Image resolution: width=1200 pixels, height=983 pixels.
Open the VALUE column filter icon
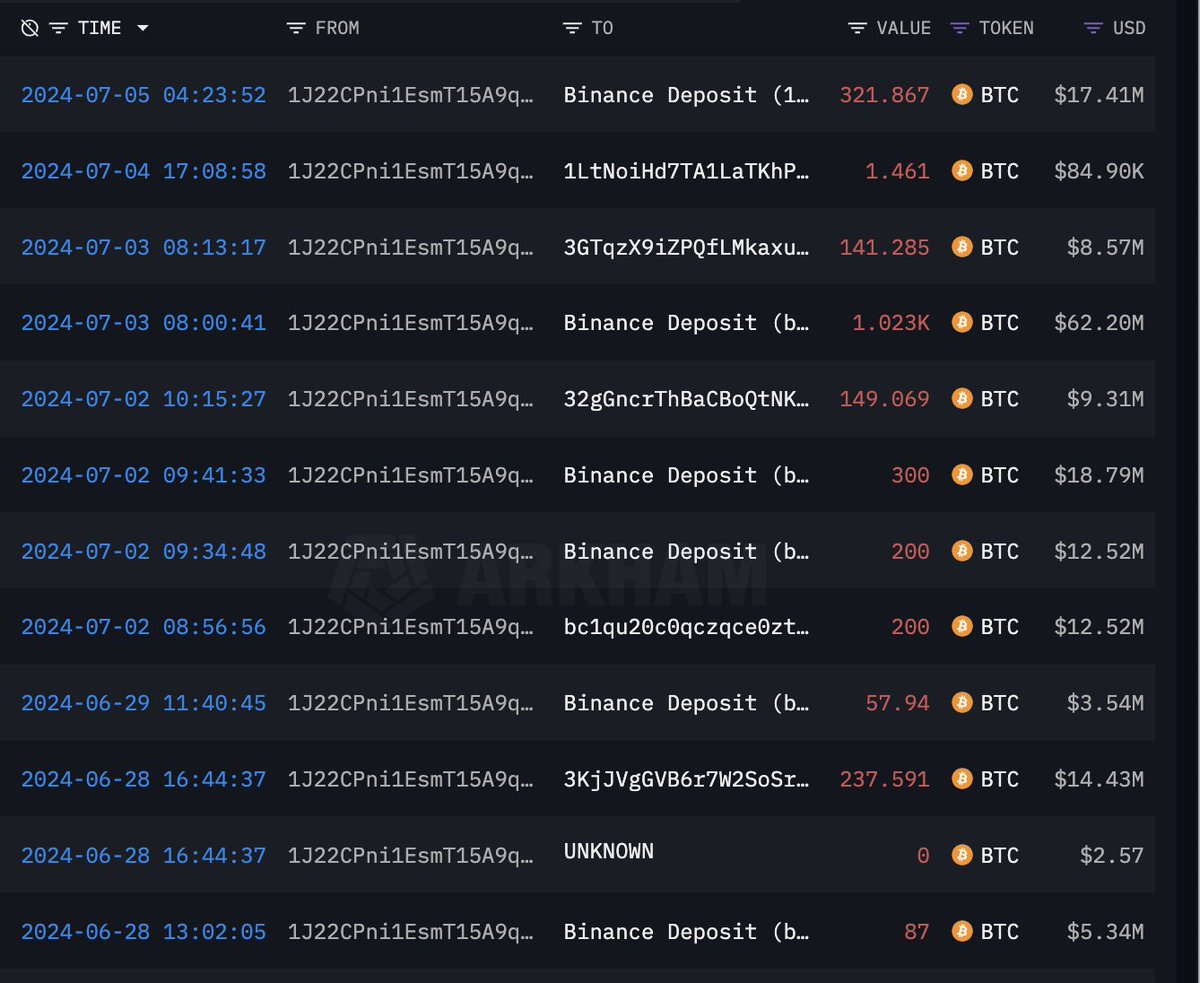pos(855,28)
